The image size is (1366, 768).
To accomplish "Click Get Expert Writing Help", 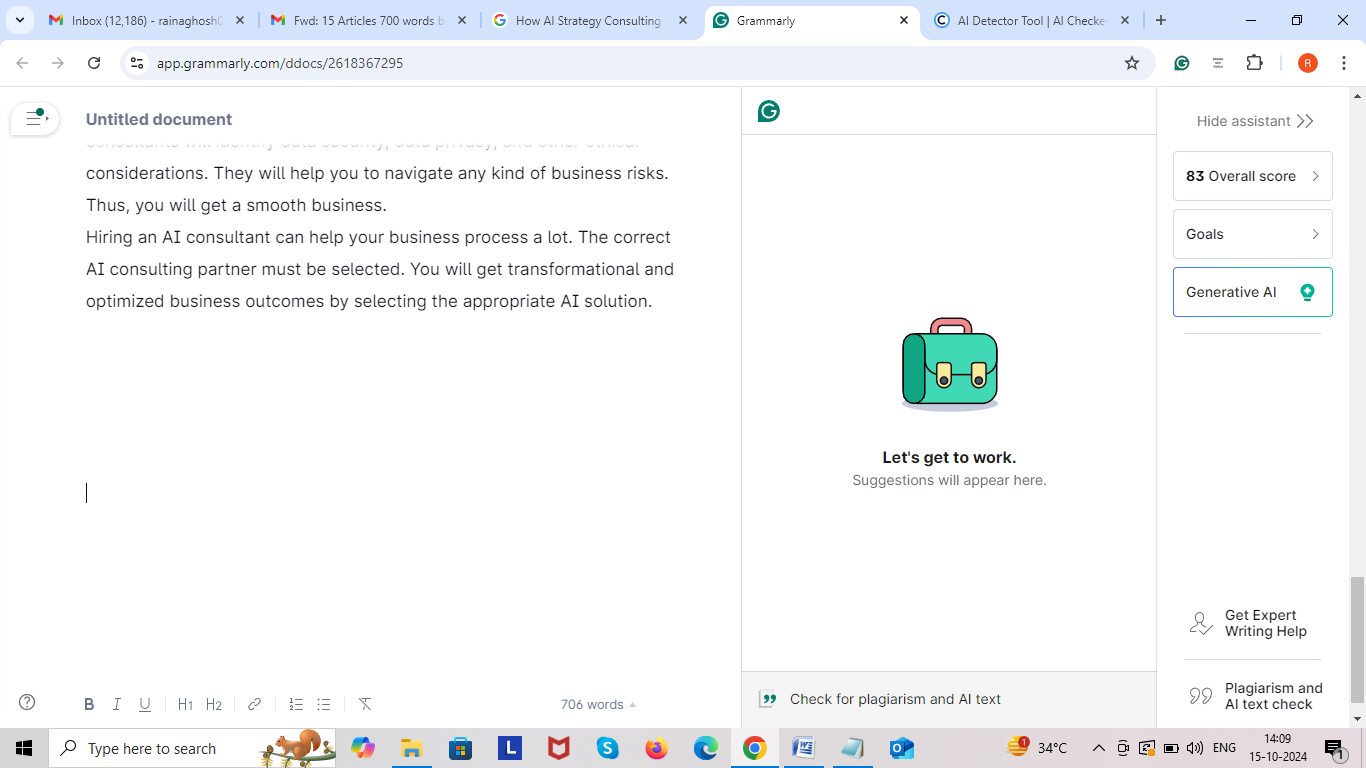I will click(x=1254, y=623).
